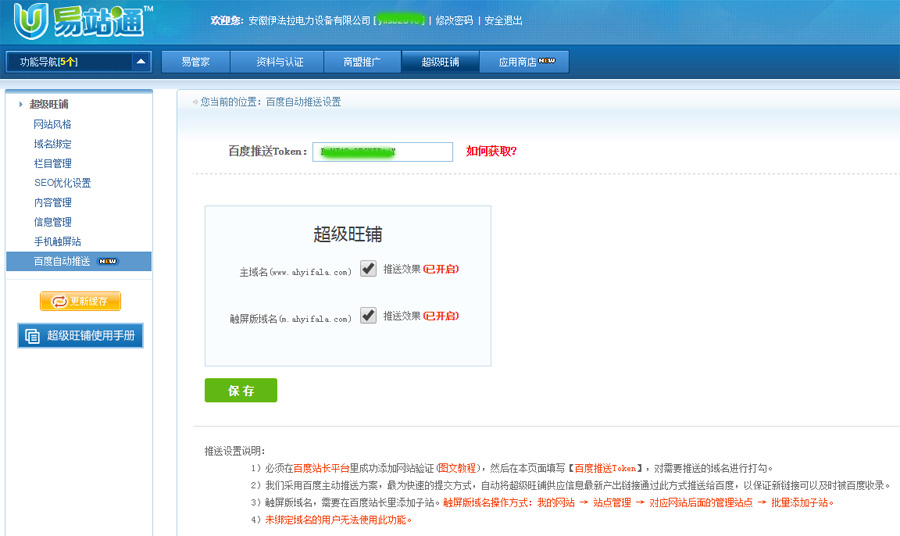This screenshot has height=536, width=900.
Task: Collapse the 超级旺铺 sidebar tree
Action: [x=21, y=104]
